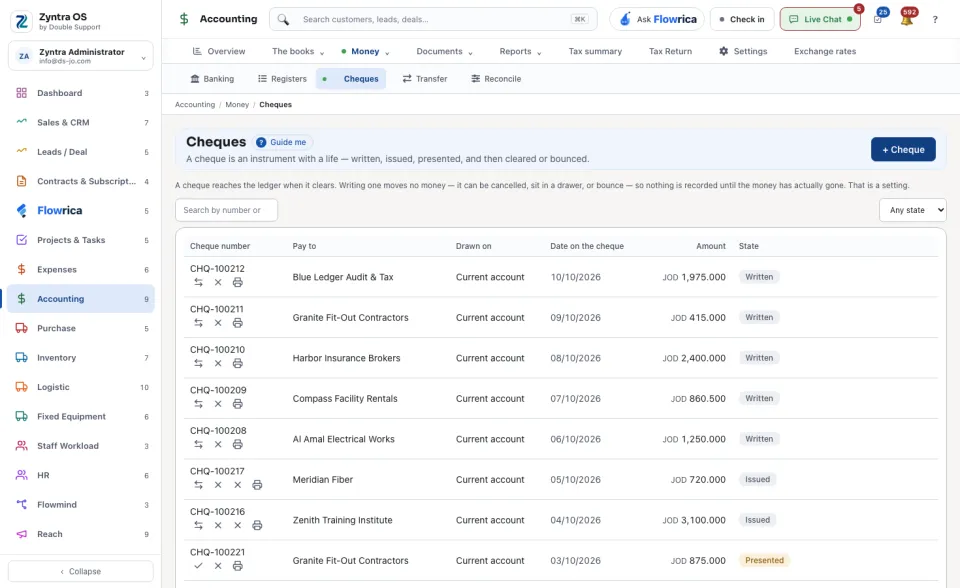Click the swap arrows icon under CHQ-100216

point(198,525)
